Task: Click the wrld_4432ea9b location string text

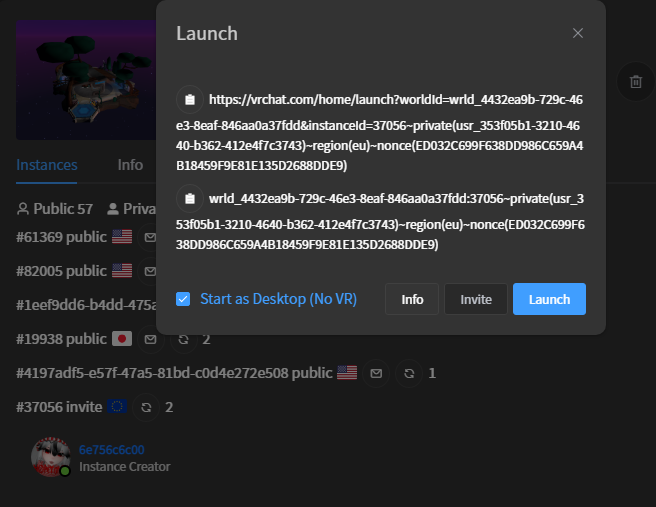Action: [380, 221]
